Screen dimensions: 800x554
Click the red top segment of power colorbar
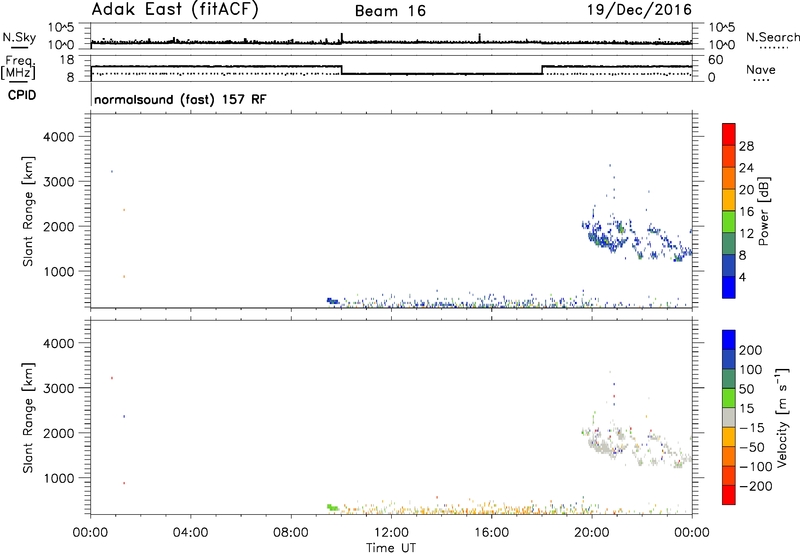tap(729, 134)
